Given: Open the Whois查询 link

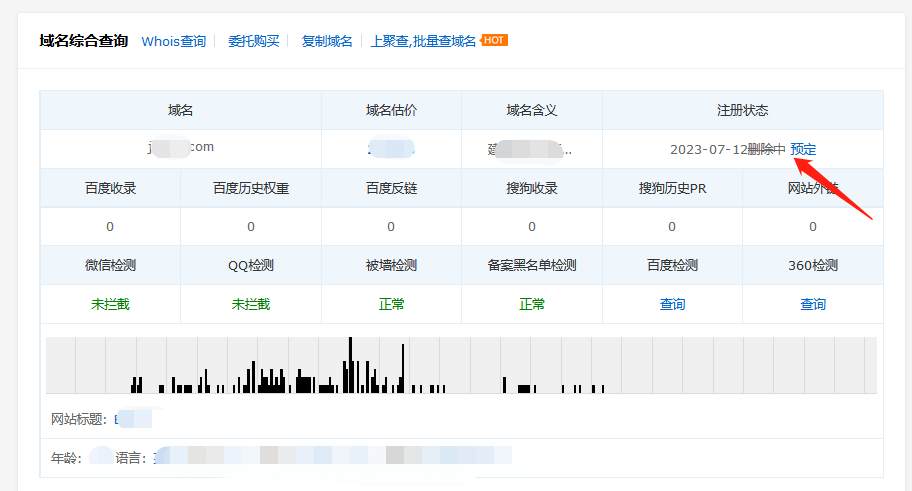Looking at the screenshot, I should (x=173, y=41).
